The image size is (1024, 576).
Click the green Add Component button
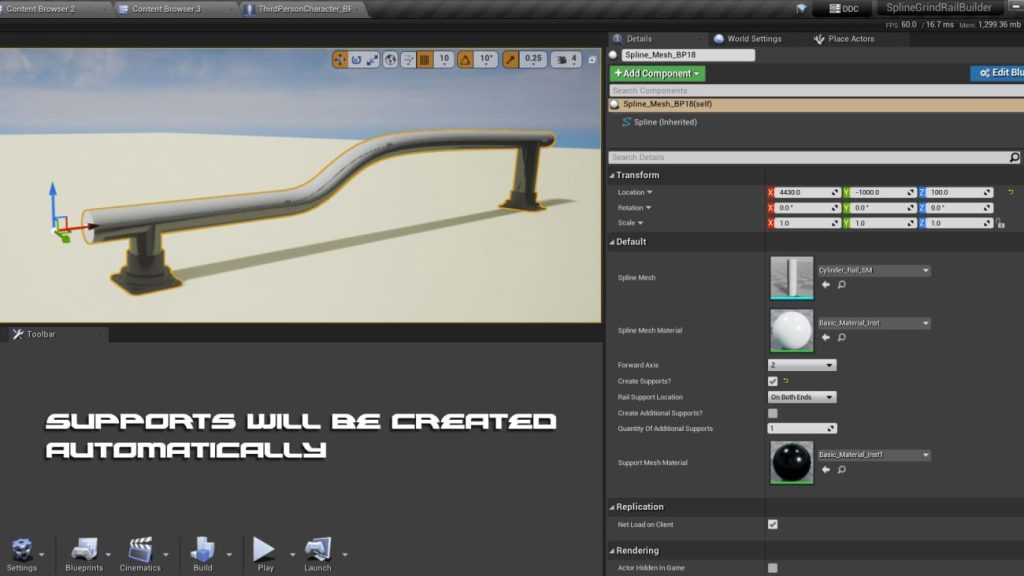click(657, 73)
